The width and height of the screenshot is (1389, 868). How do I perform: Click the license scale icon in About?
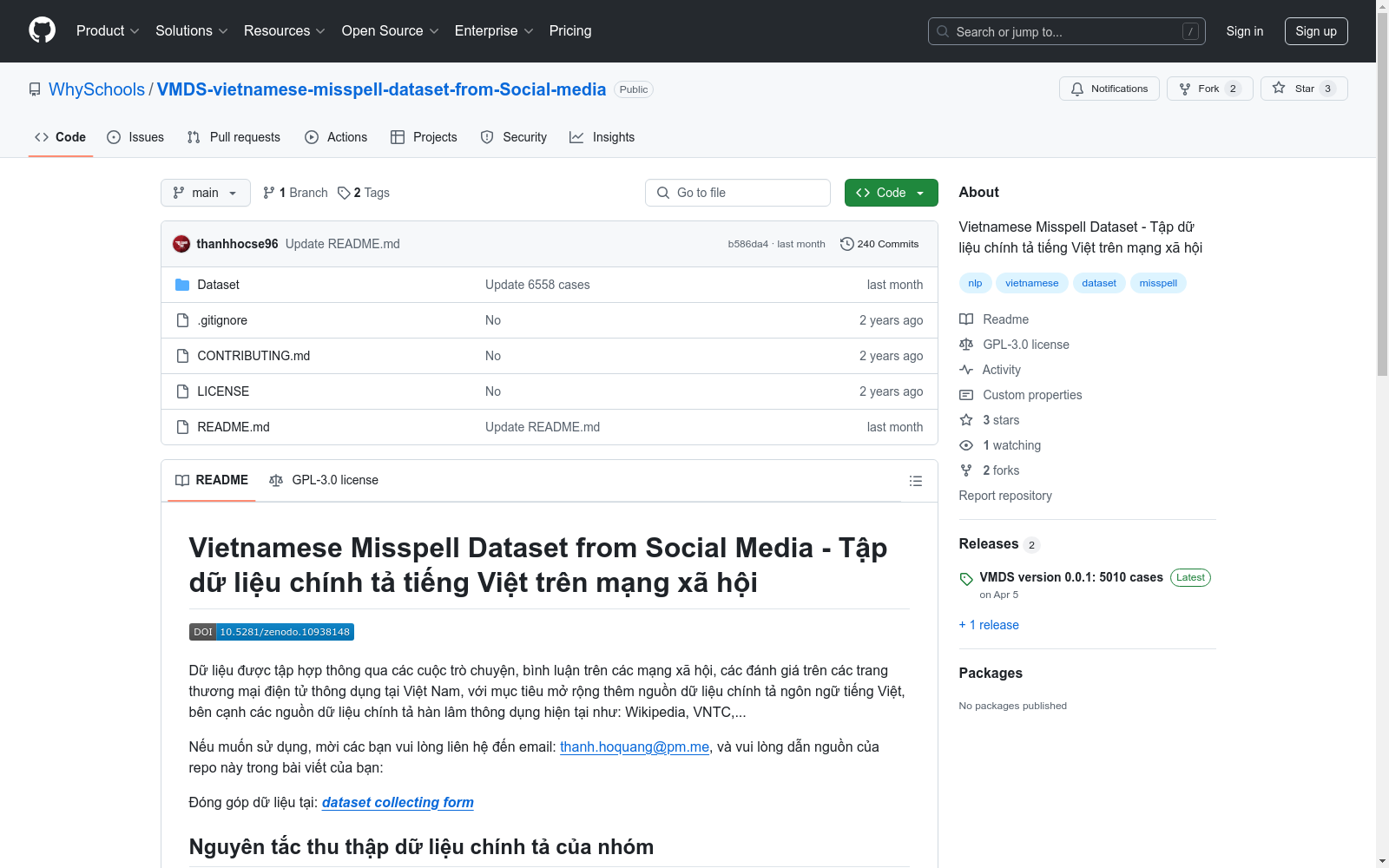(x=966, y=345)
